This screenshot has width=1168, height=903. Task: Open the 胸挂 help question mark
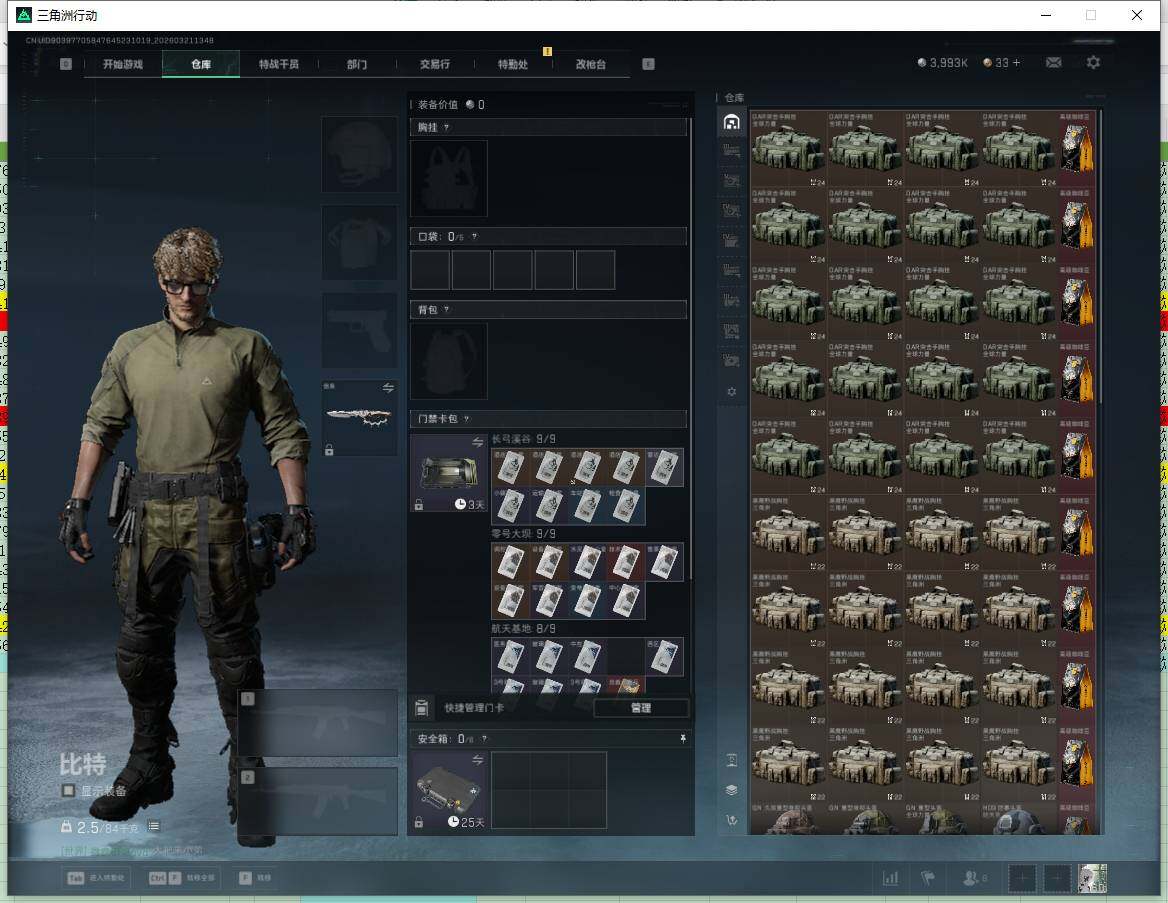click(x=446, y=128)
